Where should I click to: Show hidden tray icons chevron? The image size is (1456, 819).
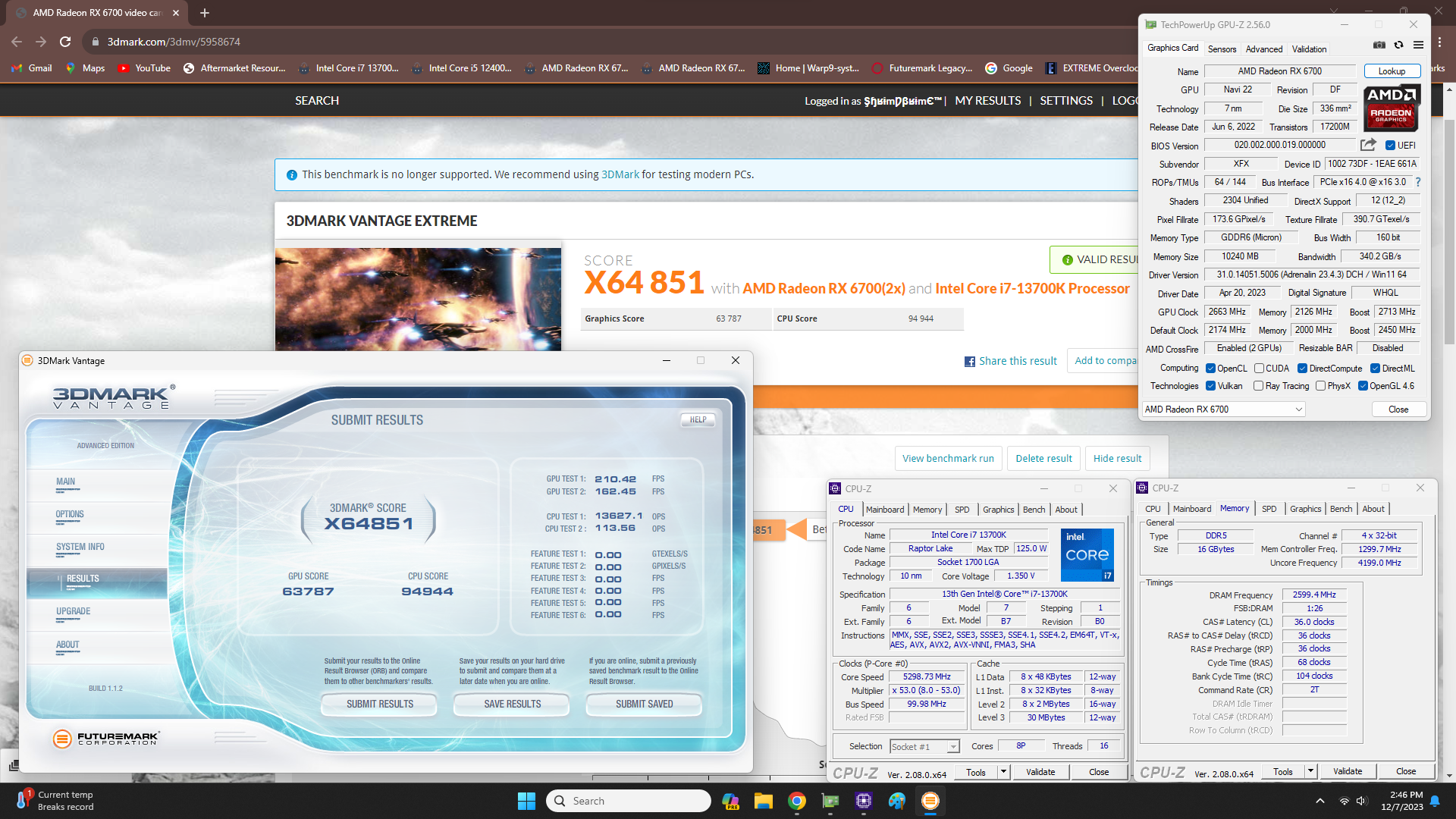(1320, 801)
